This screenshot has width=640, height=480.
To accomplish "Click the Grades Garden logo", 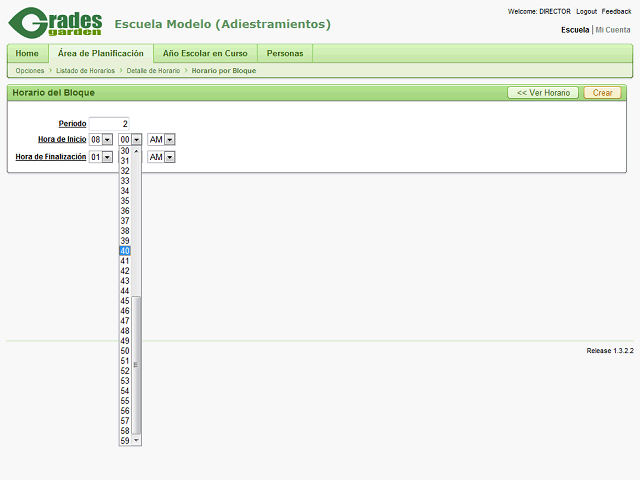I will point(56,22).
